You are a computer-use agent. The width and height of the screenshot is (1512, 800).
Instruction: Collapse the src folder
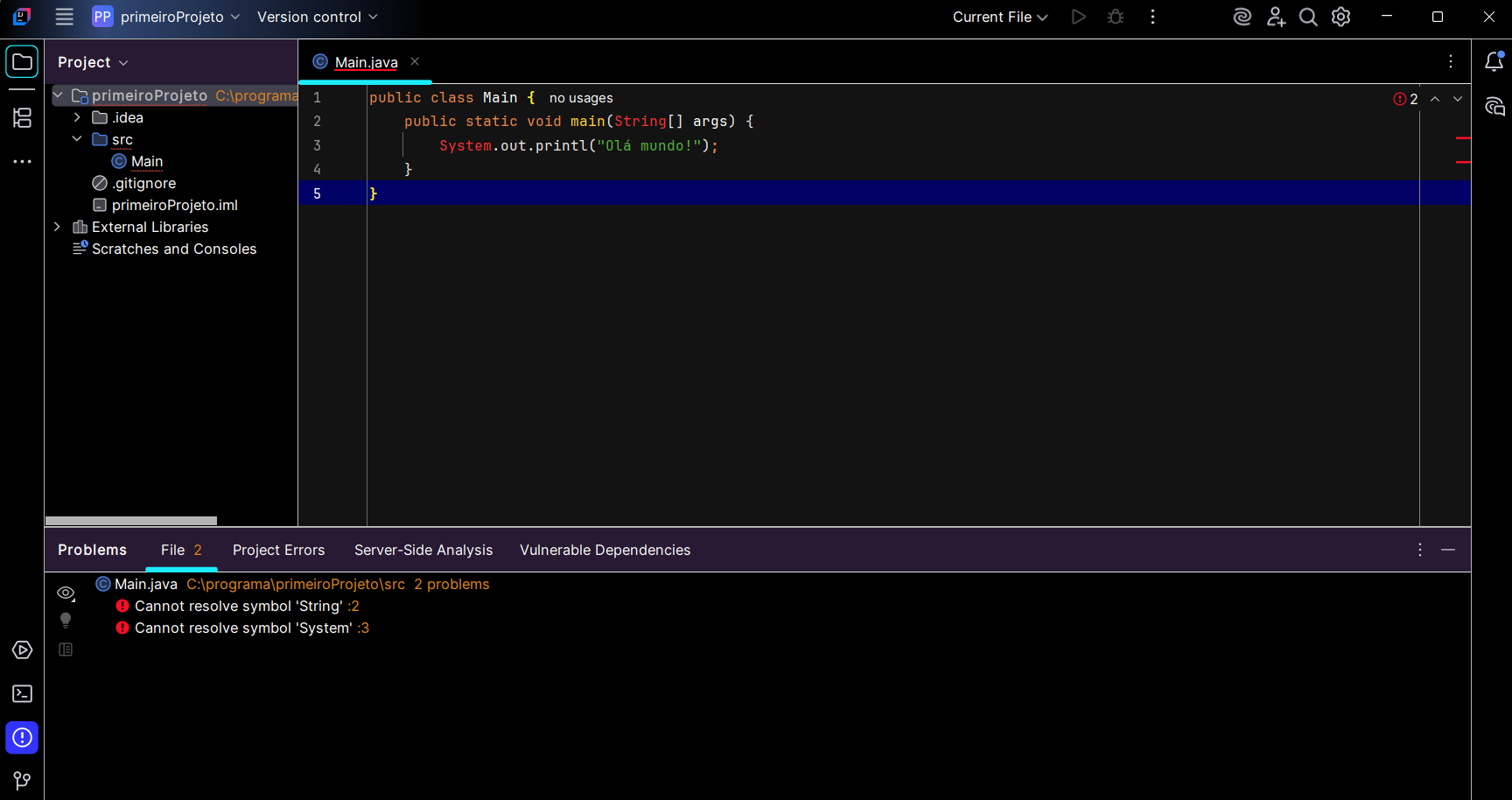click(x=77, y=139)
